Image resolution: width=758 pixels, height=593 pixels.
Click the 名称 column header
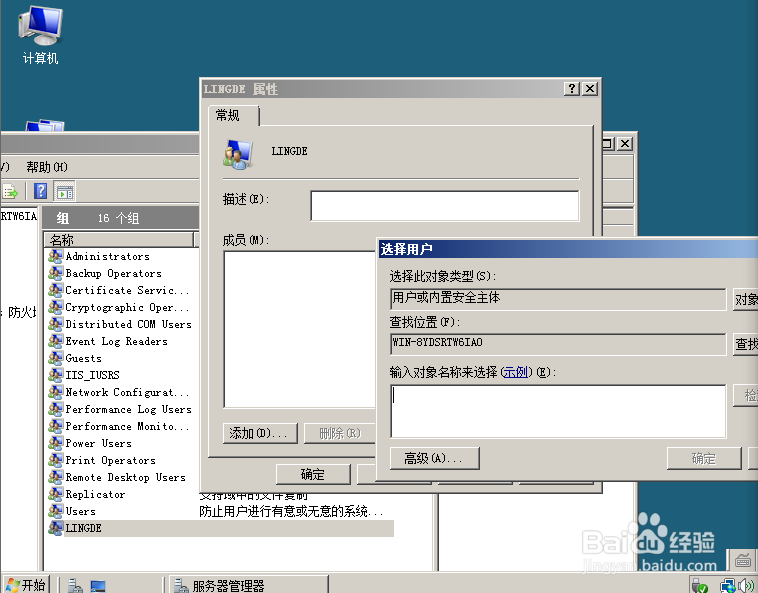119,240
